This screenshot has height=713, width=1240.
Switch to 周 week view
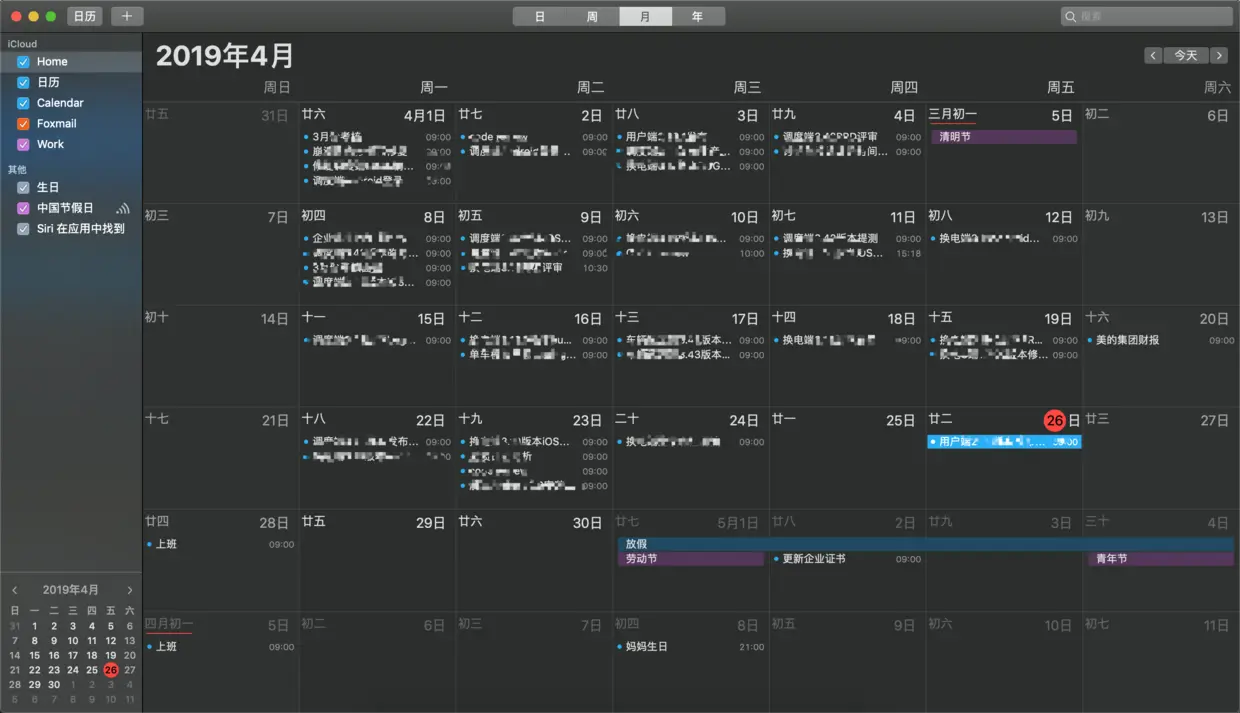pyautogui.click(x=591, y=16)
